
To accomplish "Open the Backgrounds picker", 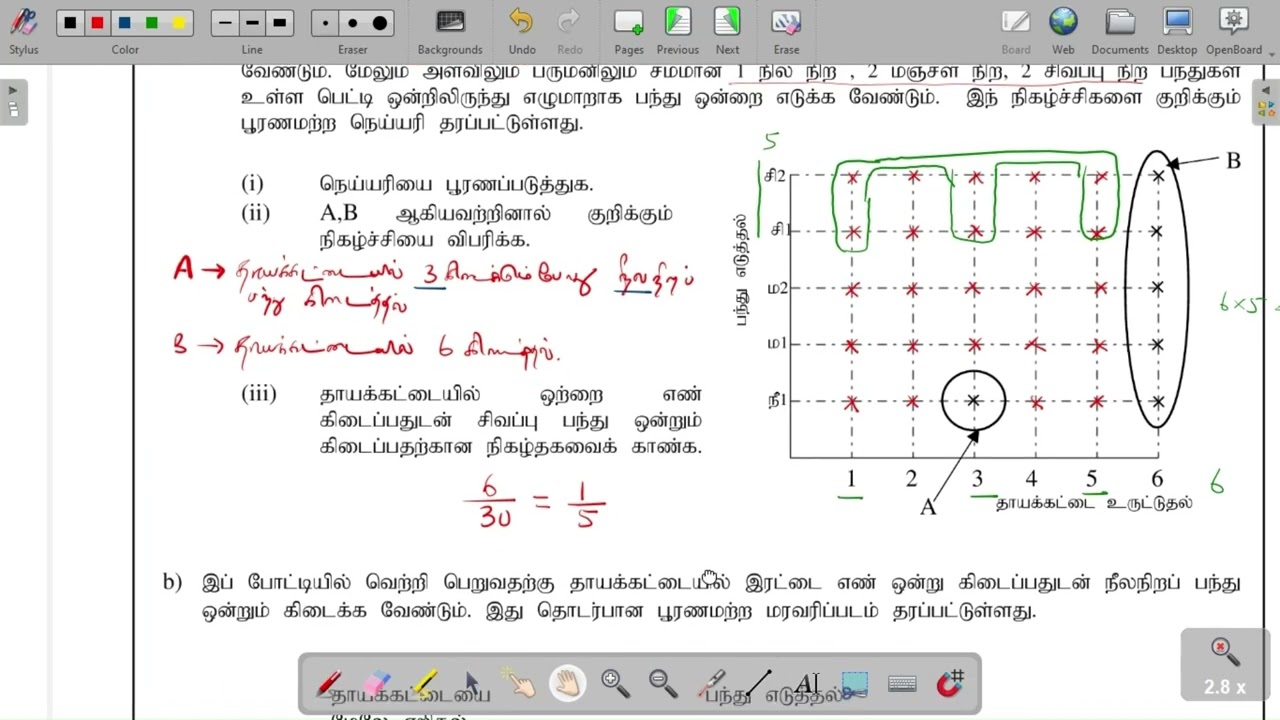I will pos(450,31).
